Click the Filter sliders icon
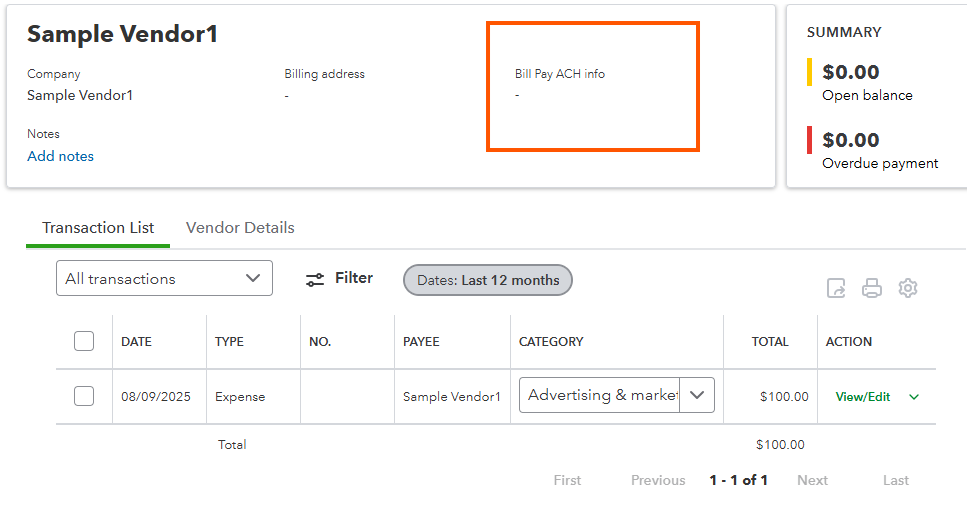Screen dimensions: 967x530 [315, 279]
